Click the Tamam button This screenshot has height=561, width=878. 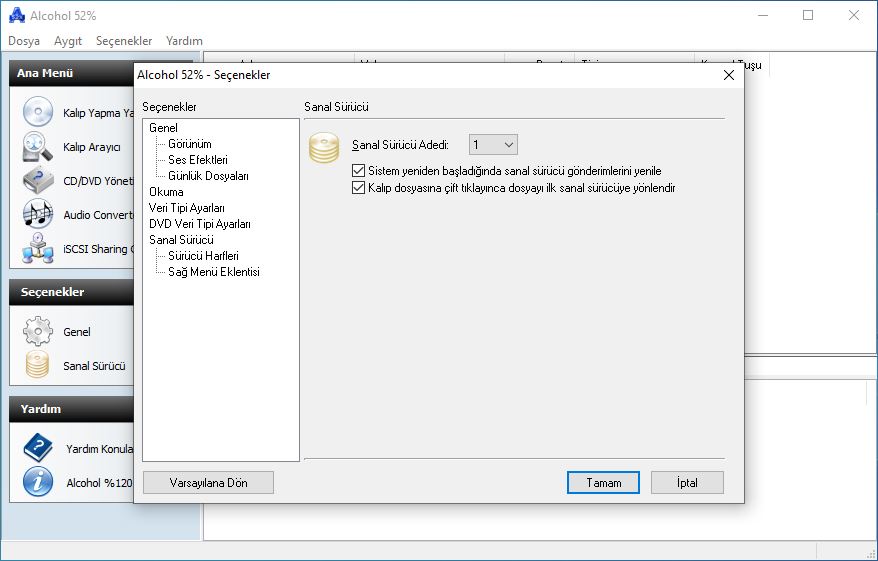[603, 483]
